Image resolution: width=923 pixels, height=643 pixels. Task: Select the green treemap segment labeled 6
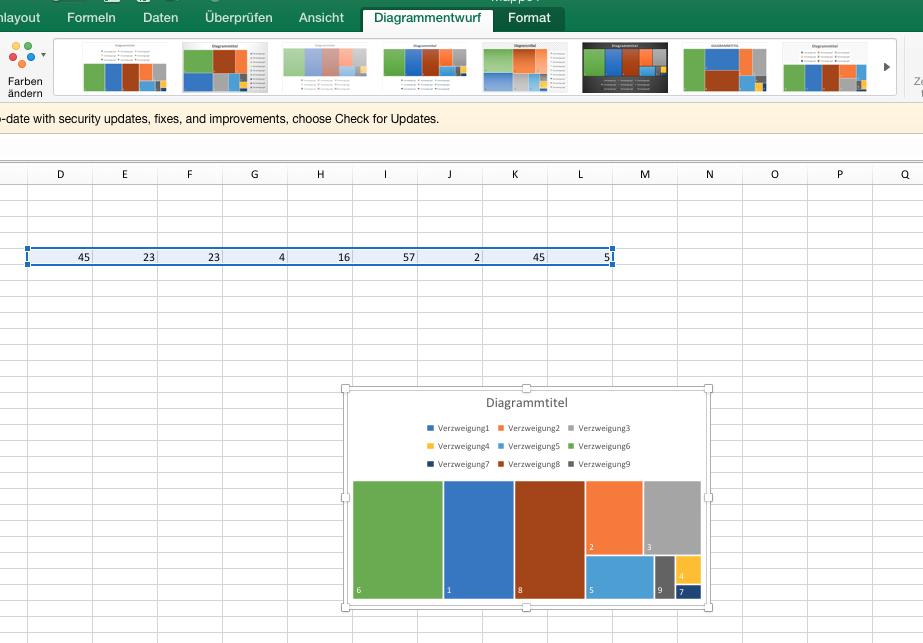point(396,540)
